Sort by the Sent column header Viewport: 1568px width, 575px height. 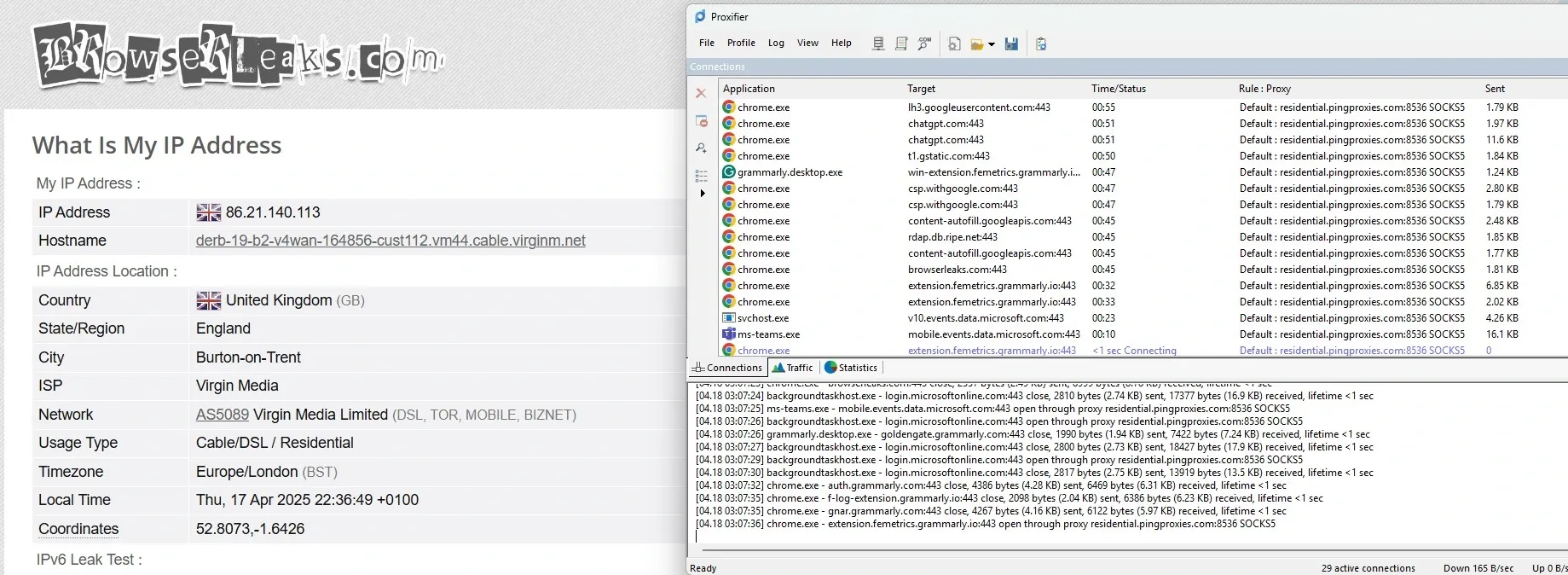(1495, 89)
